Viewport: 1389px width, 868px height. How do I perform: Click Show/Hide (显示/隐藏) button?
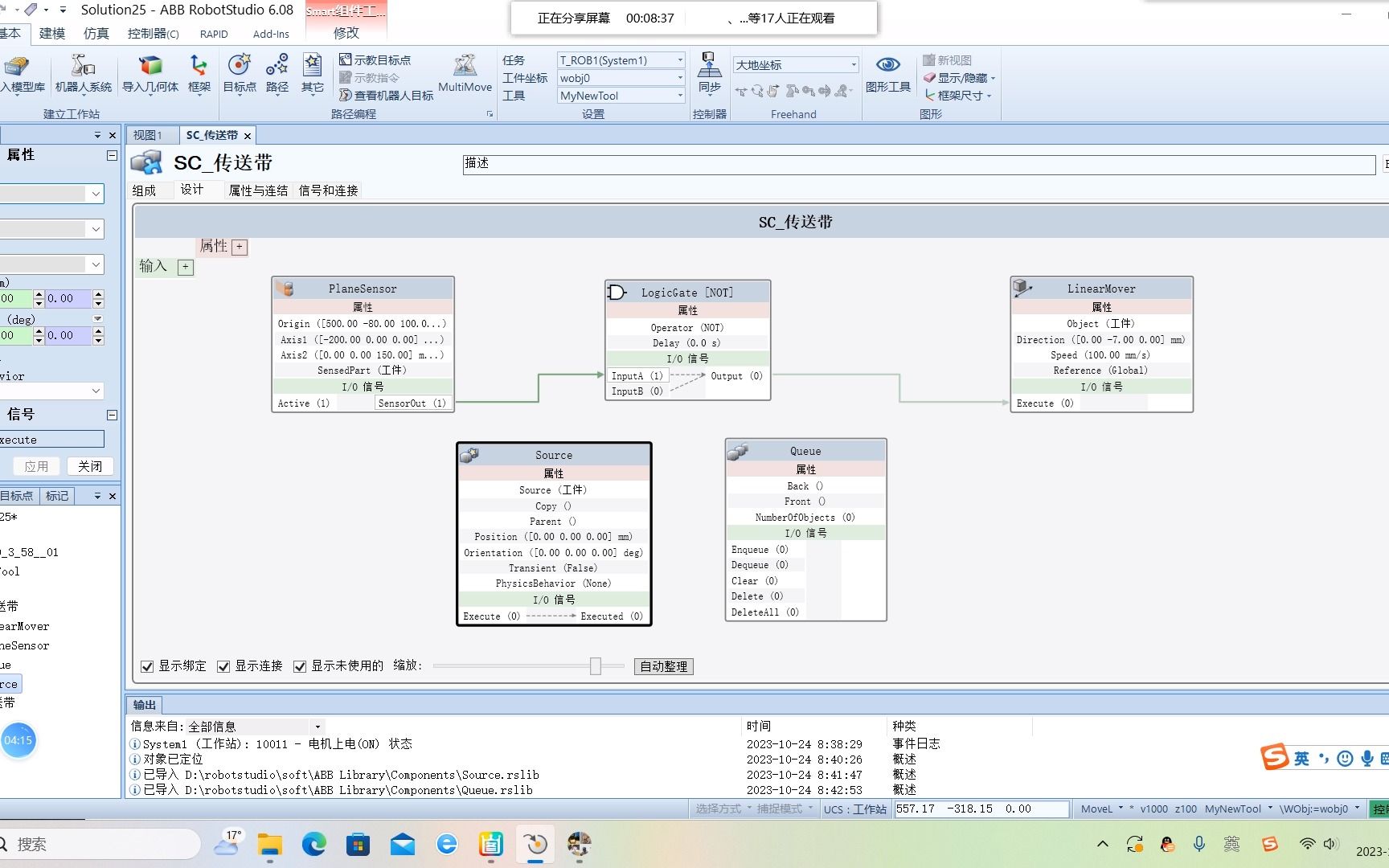point(959,78)
